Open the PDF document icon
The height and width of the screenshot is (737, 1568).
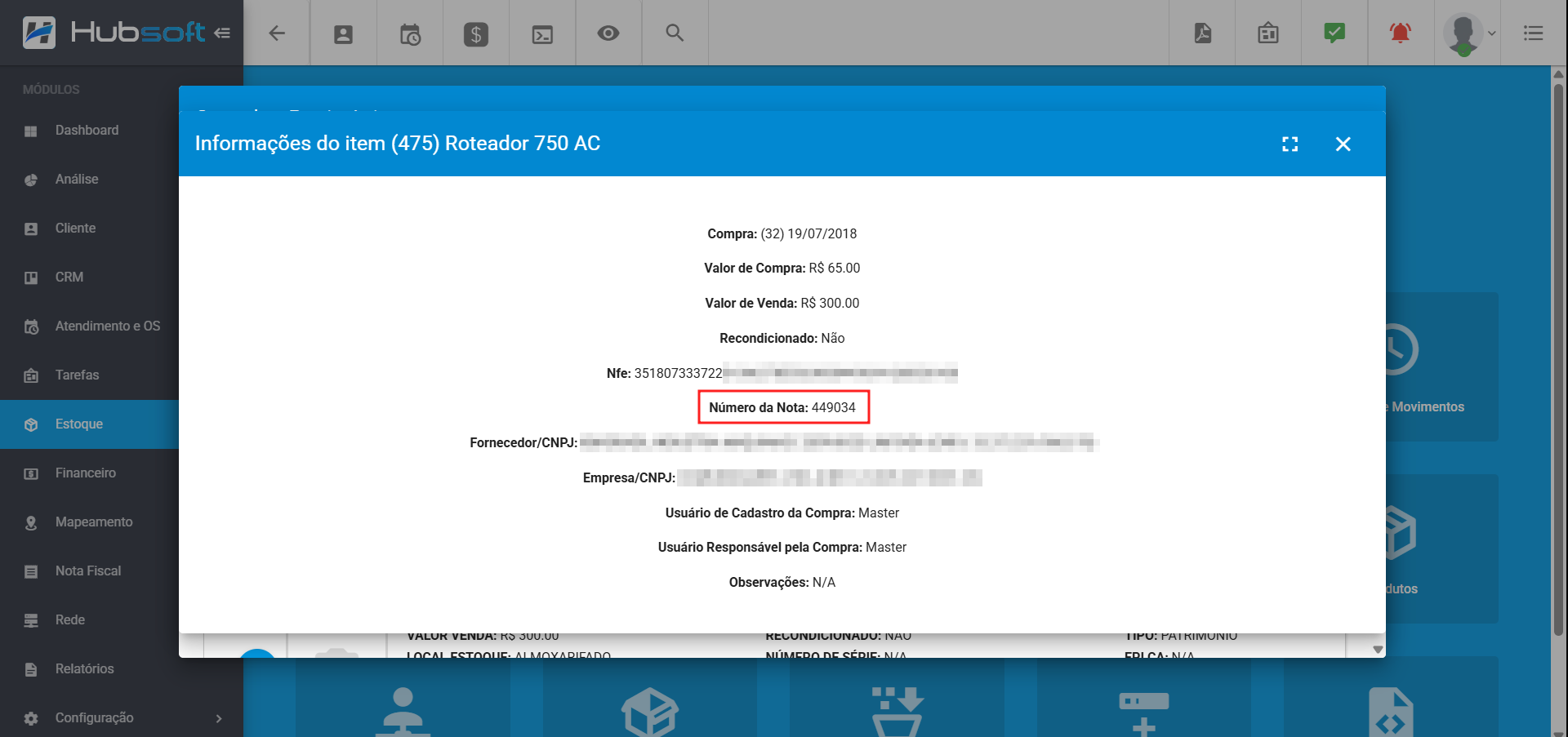point(1202,33)
